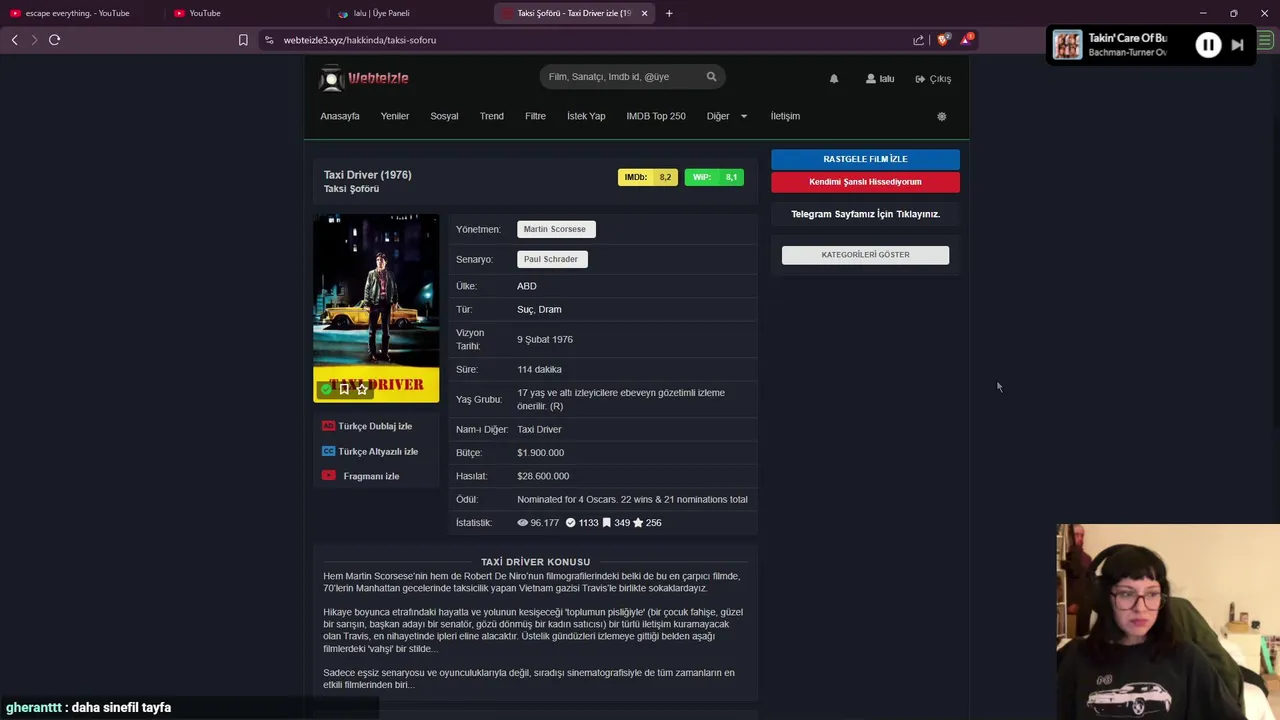Click the Webteizle site logo

pos(364,78)
